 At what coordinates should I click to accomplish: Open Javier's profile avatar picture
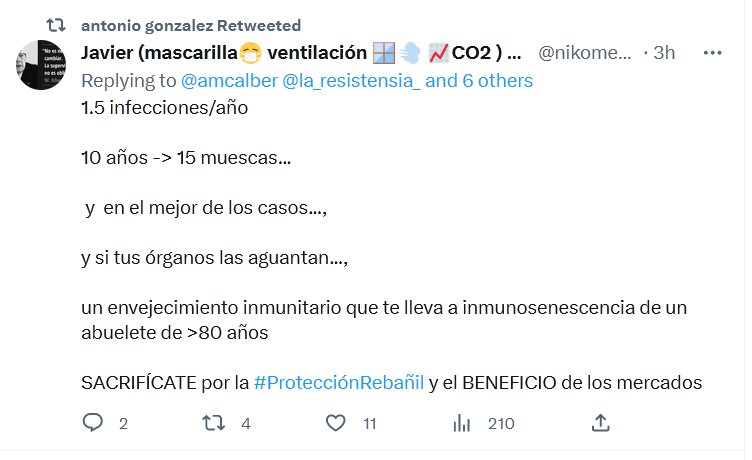(x=42, y=66)
